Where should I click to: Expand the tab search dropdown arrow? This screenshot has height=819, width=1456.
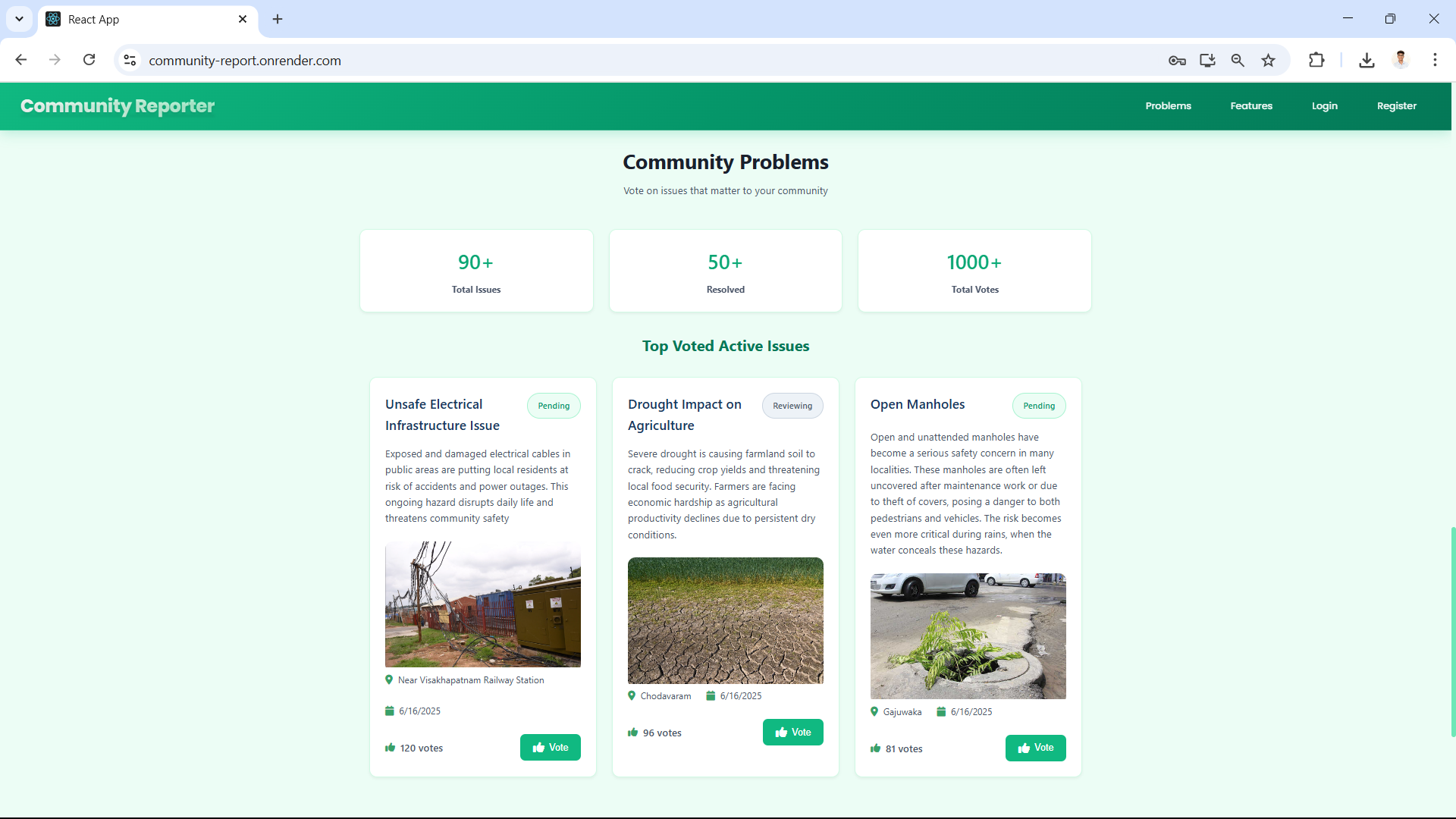[x=19, y=19]
